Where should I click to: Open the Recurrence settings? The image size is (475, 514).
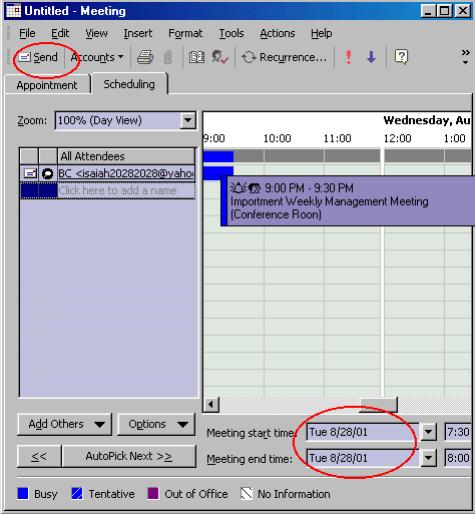(x=284, y=57)
